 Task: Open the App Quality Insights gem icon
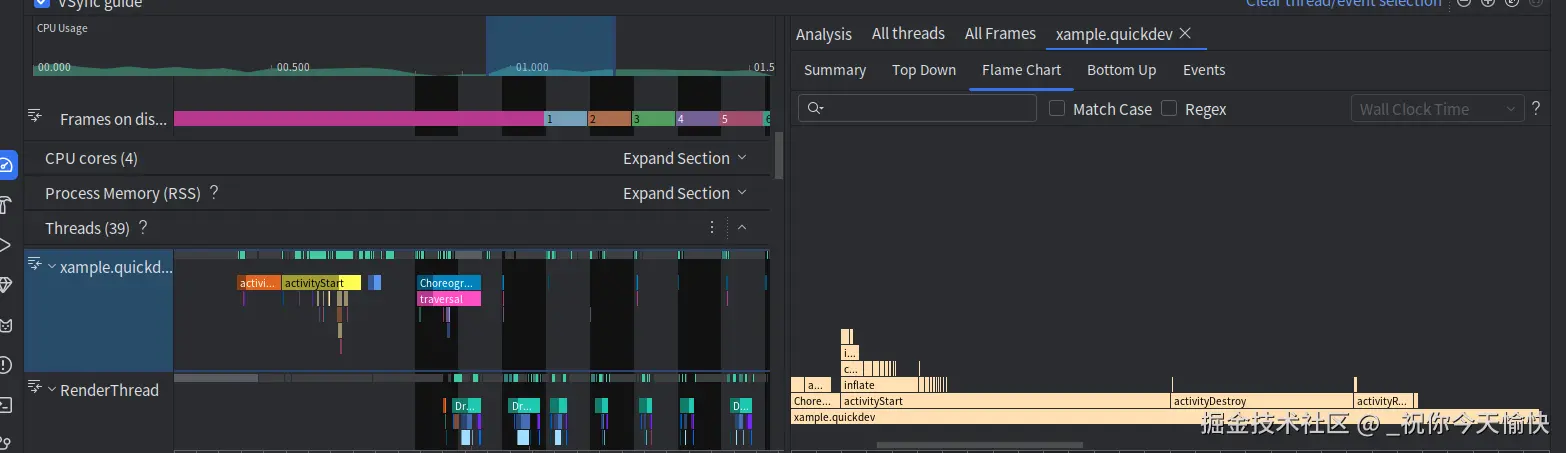(x=5, y=285)
